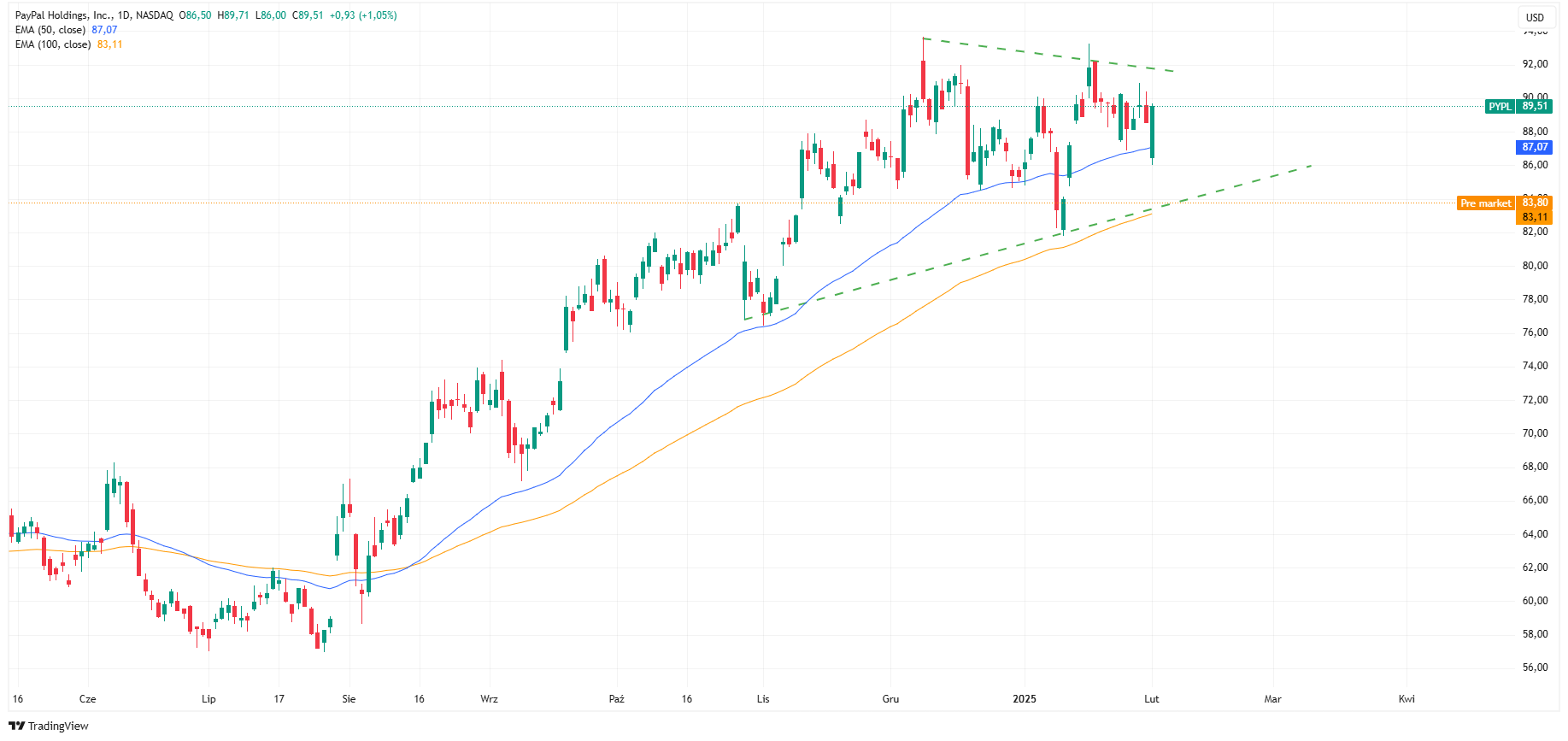Screen dimensions: 1568x741
Task: Click the 58,00 price axis label
Action: [x=1535, y=634]
